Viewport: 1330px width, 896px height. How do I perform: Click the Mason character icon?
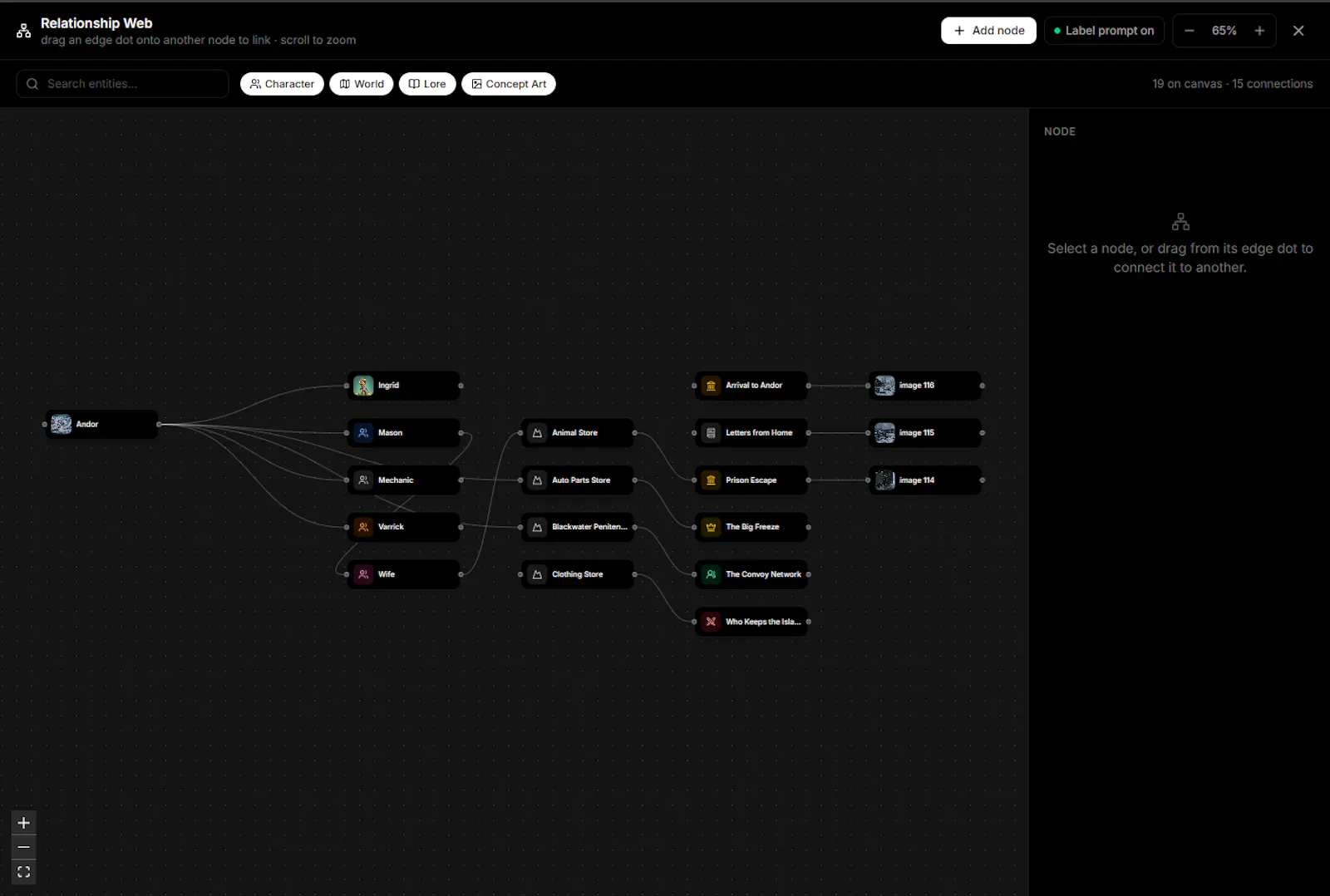coord(363,433)
